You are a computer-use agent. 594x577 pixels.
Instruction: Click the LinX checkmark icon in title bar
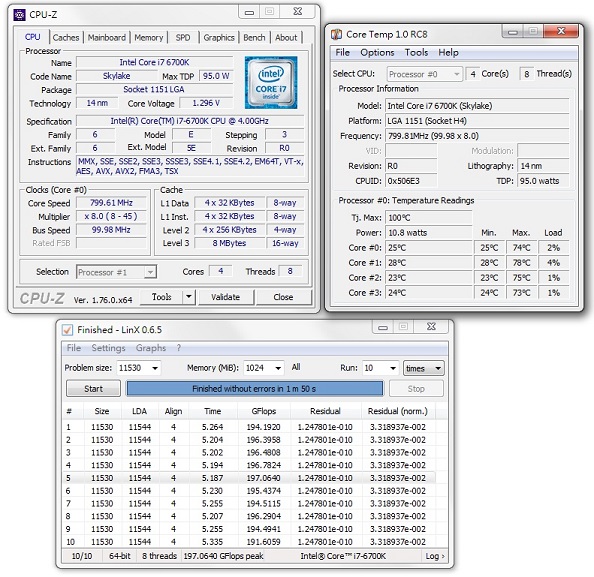(x=67, y=330)
